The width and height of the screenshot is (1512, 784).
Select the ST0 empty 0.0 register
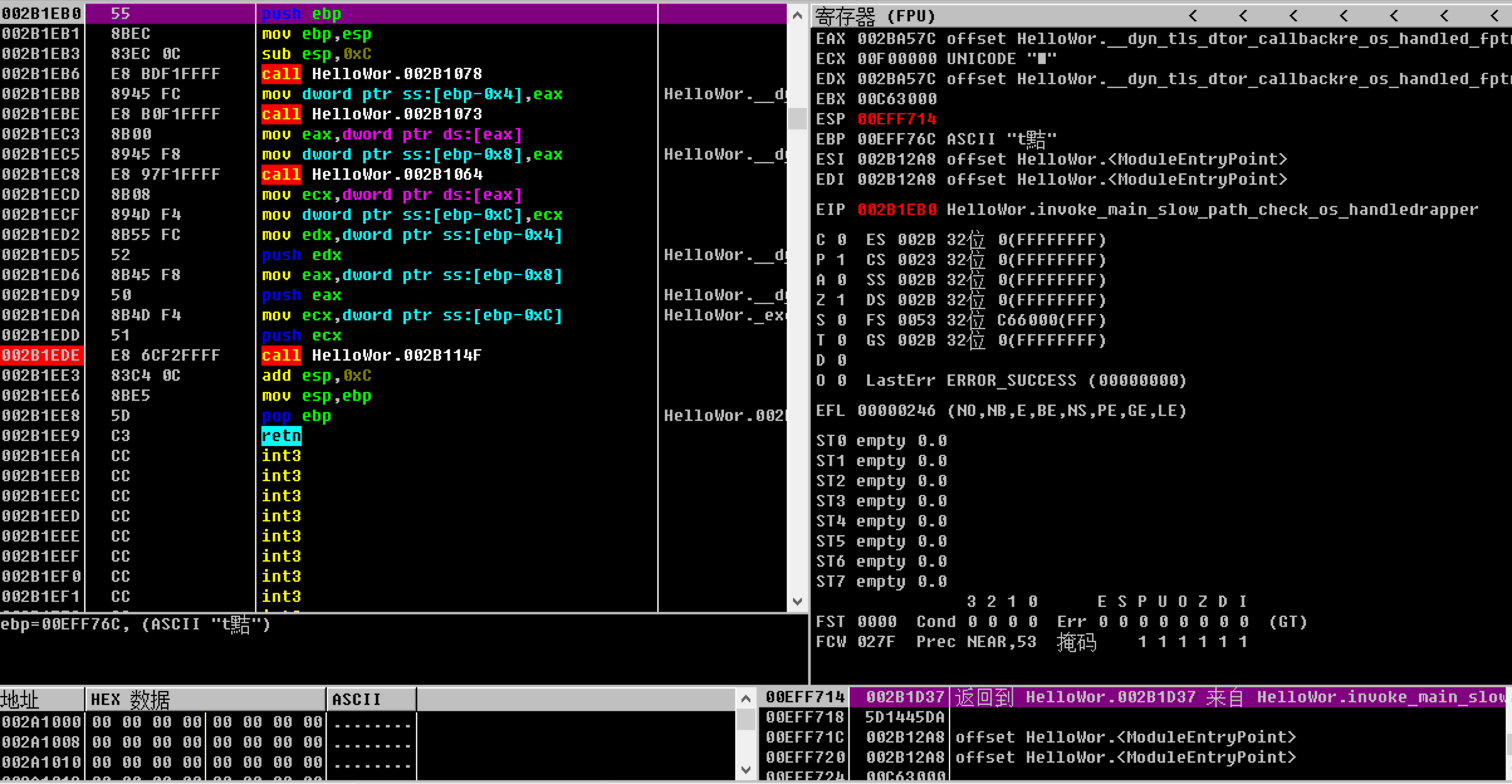tap(881, 440)
